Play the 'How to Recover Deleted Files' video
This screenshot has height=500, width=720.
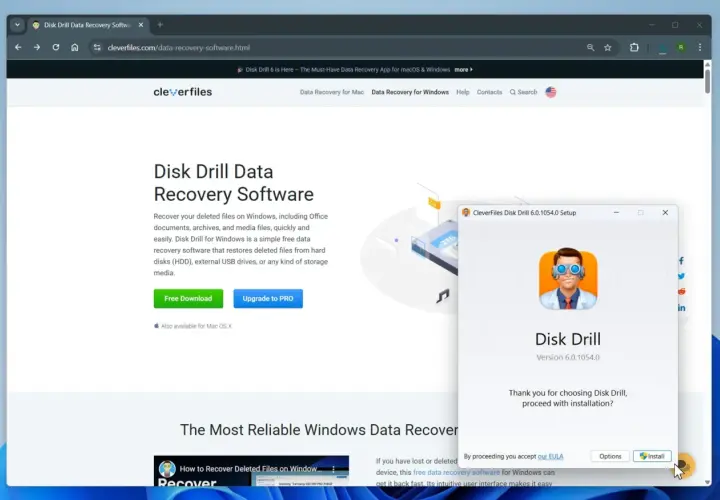[x=251, y=471]
